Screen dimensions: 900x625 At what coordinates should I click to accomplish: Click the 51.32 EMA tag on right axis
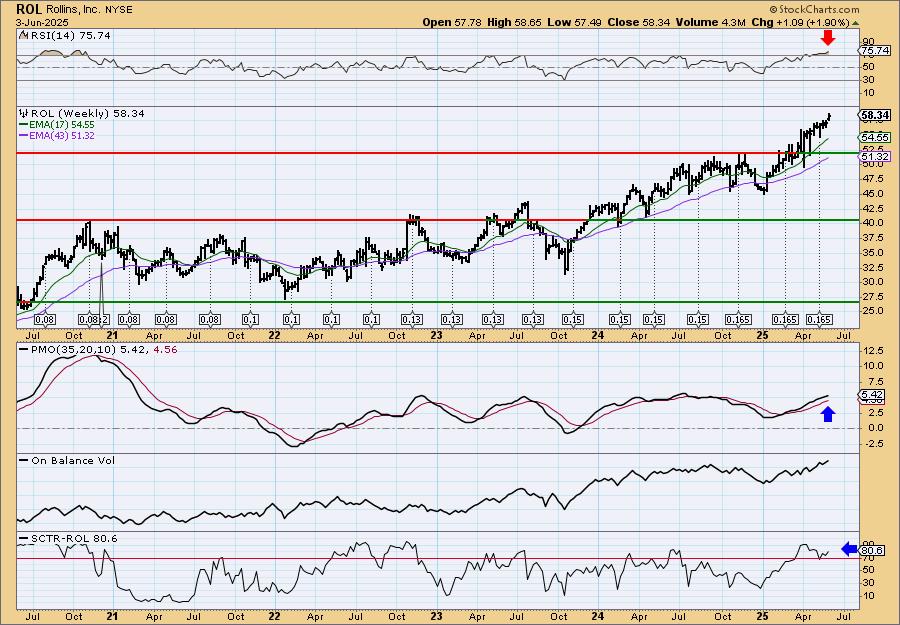click(875, 157)
